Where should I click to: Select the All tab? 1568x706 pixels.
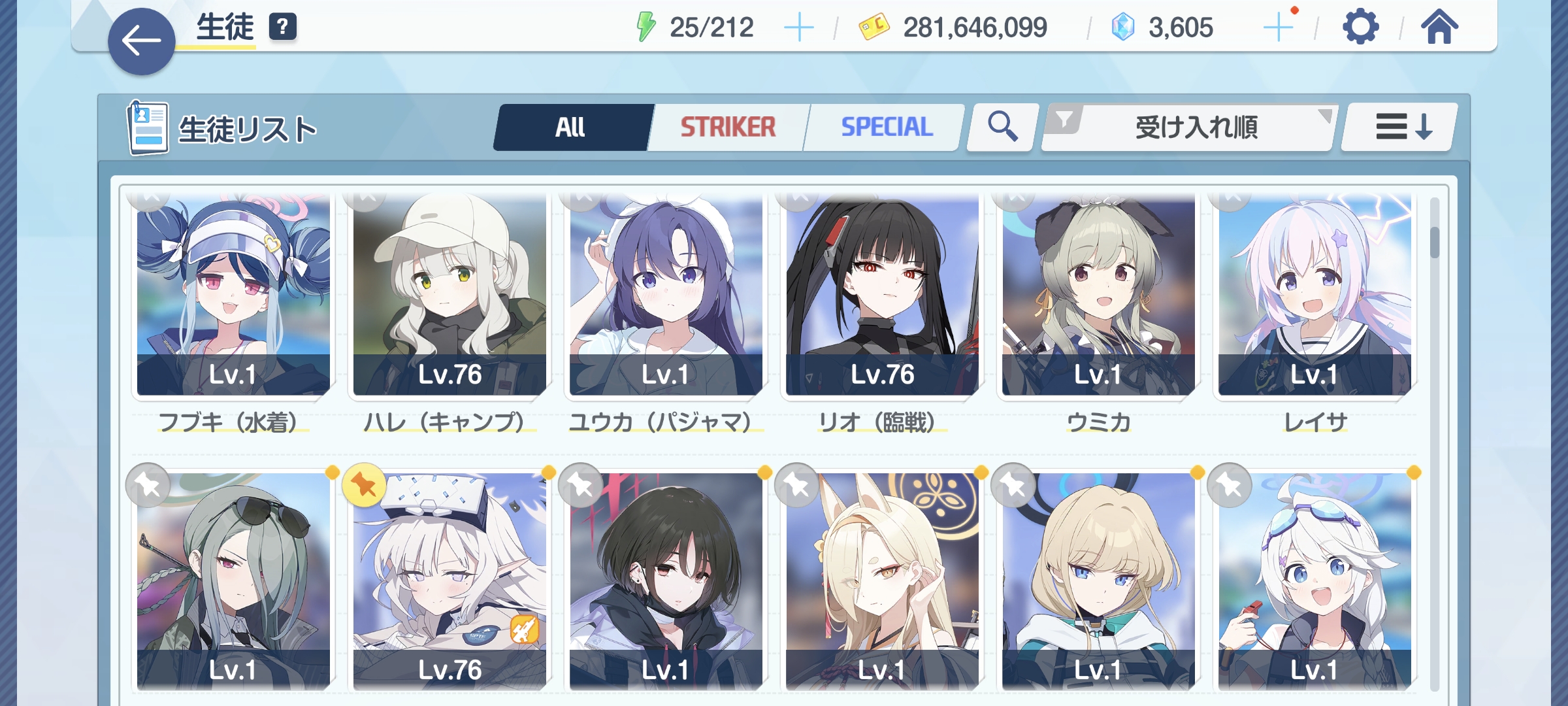(571, 127)
